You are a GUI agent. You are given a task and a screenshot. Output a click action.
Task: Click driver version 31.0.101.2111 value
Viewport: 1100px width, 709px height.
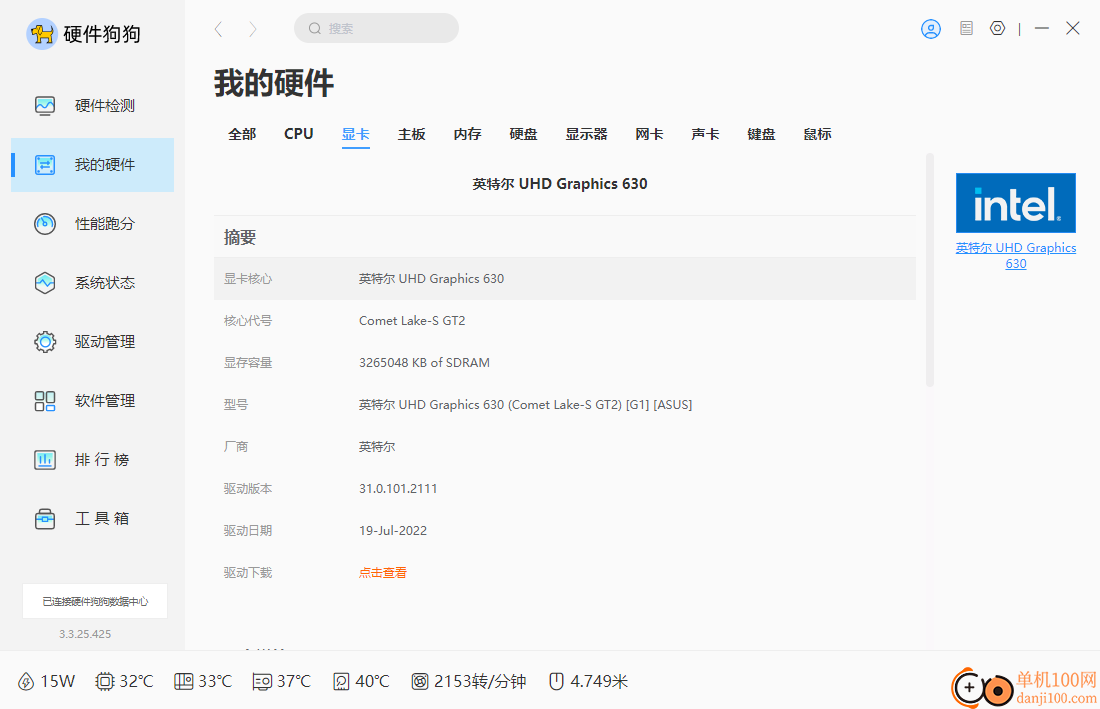[398, 489]
